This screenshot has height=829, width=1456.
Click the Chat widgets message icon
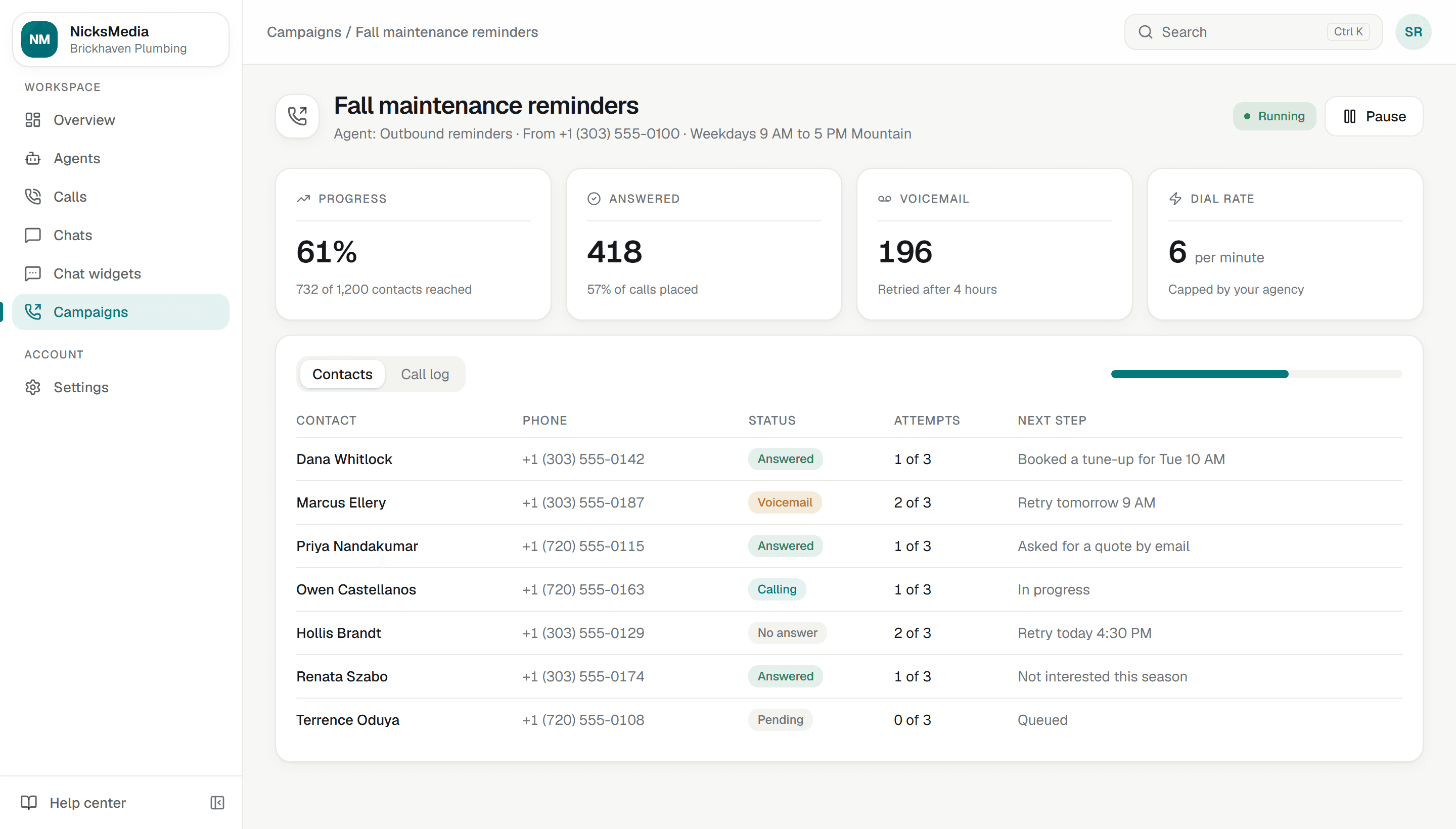point(33,274)
